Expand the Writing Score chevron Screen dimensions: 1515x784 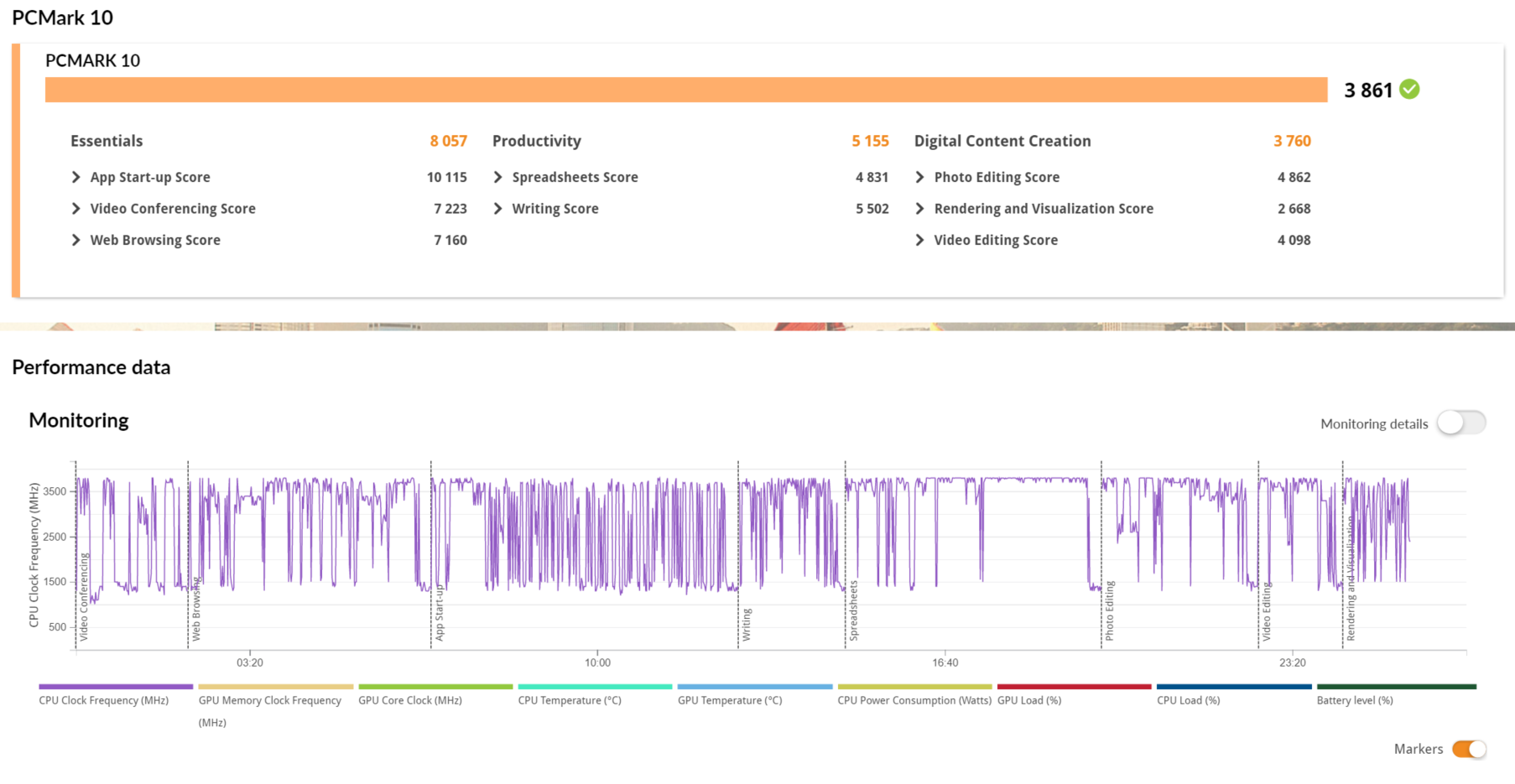click(498, 208)
